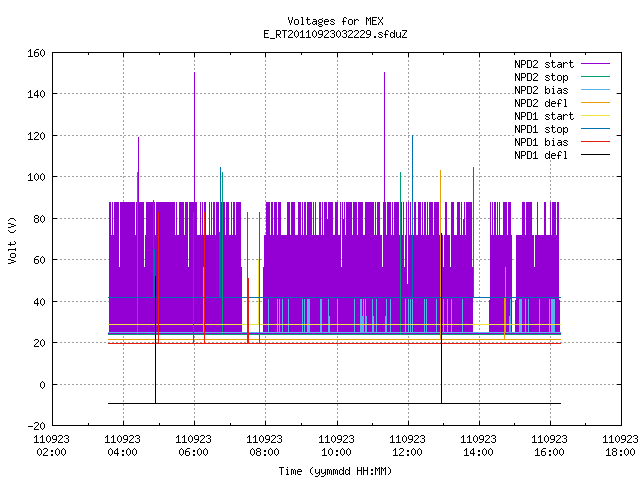Click the "80" y-axis tick label
The height and width of the screenshot is (480, 640).
[39, 219]
